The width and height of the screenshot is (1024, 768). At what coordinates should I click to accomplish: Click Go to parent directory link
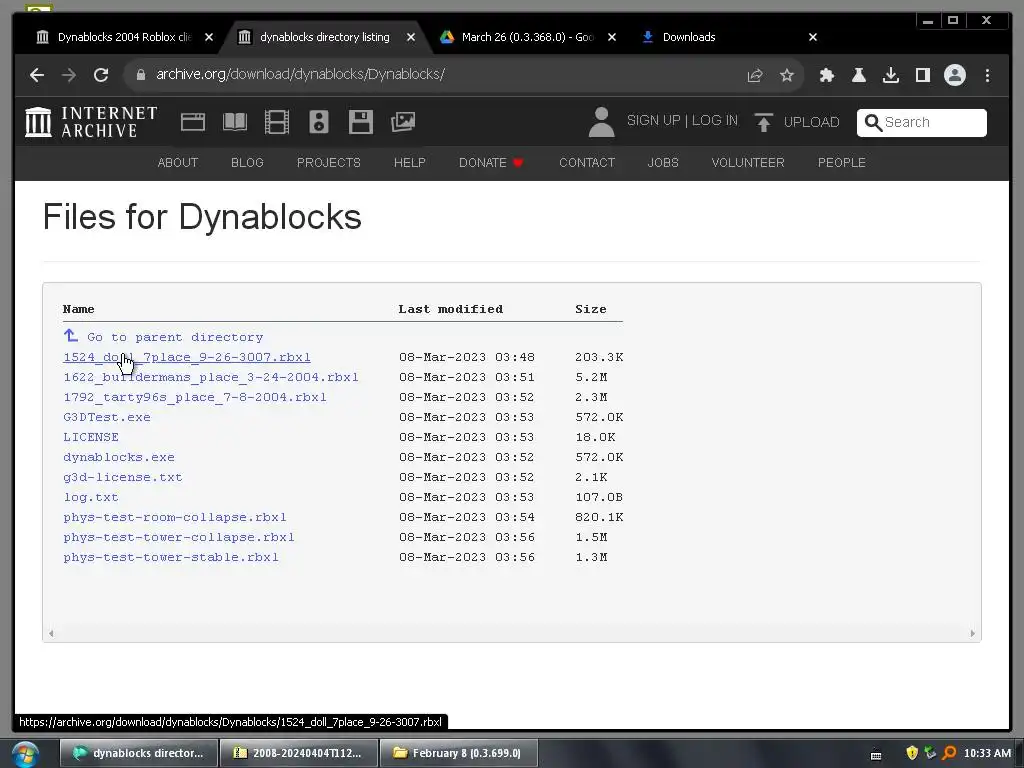pos(175,338)
